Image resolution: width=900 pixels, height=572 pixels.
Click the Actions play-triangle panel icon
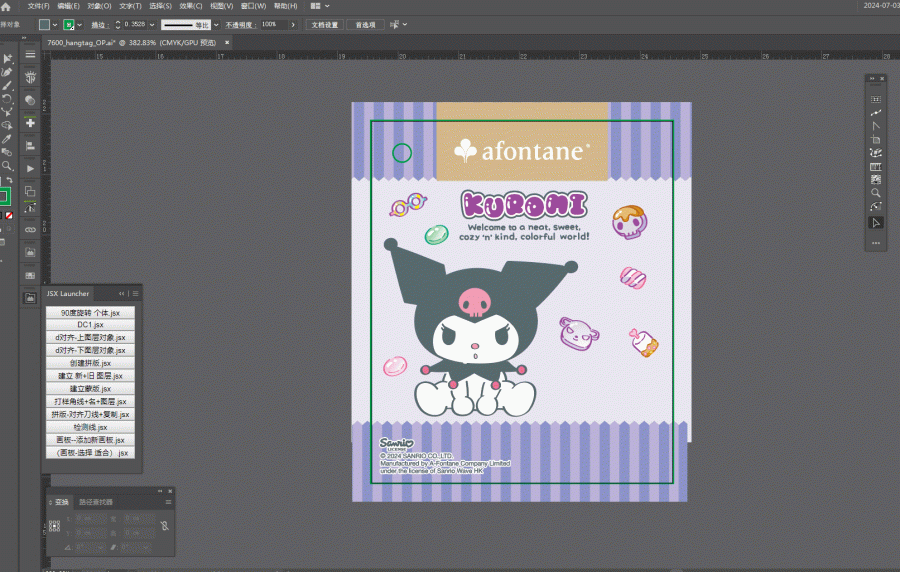click(30, 169)
